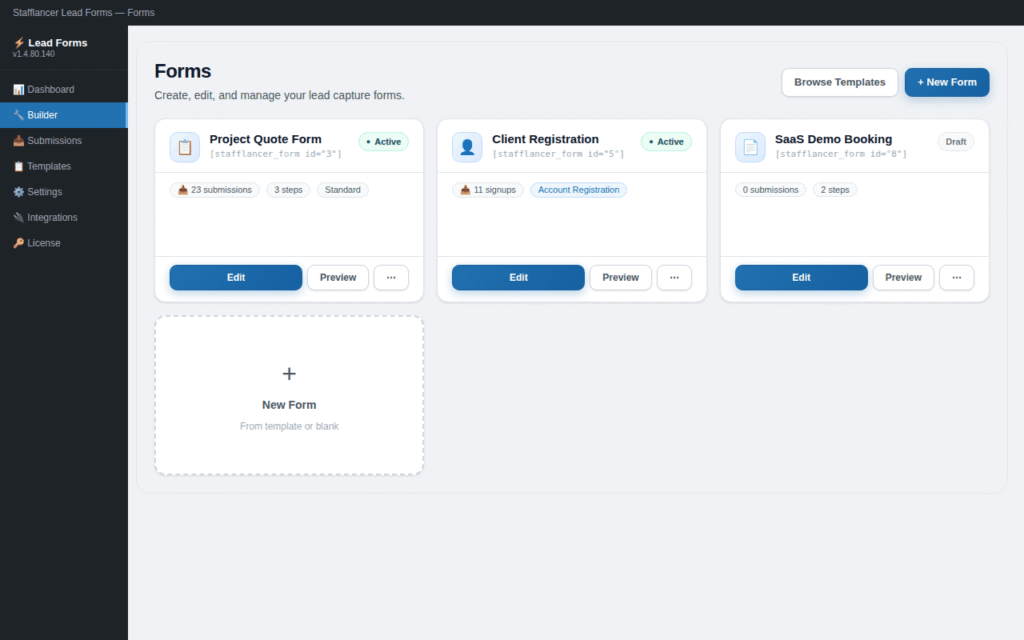This screenshot has height=640, width=1024.
Task: Click the Browse Templates button
Action: click(x=840, y=82)
